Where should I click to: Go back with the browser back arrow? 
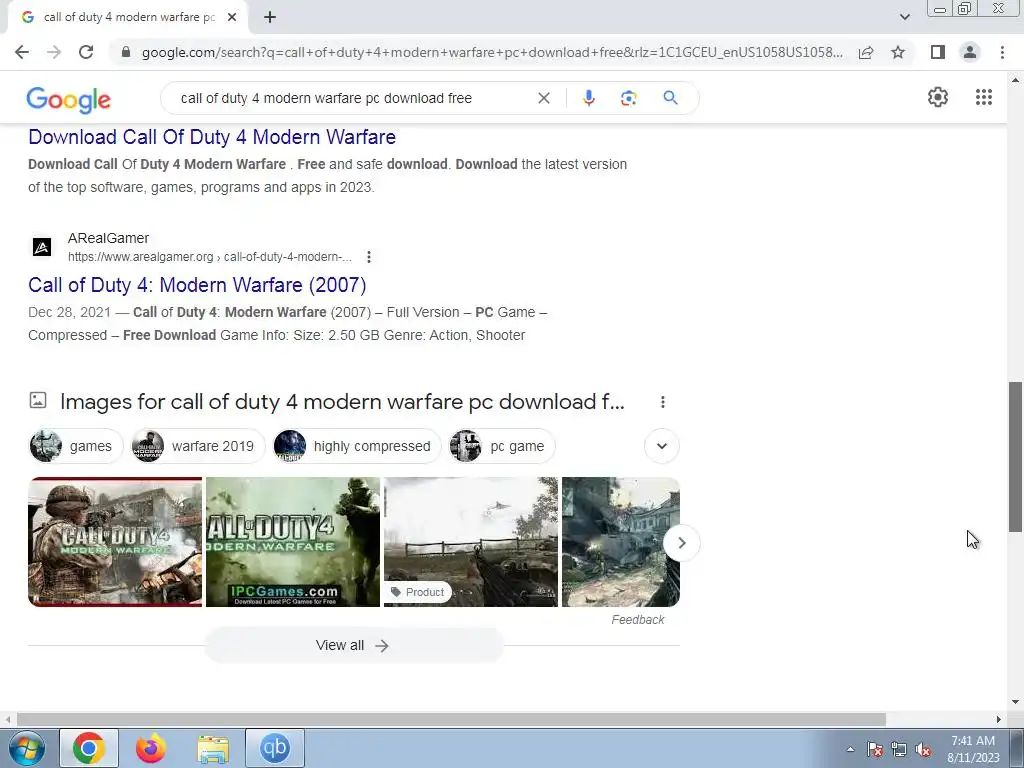[x=22, y=52]
